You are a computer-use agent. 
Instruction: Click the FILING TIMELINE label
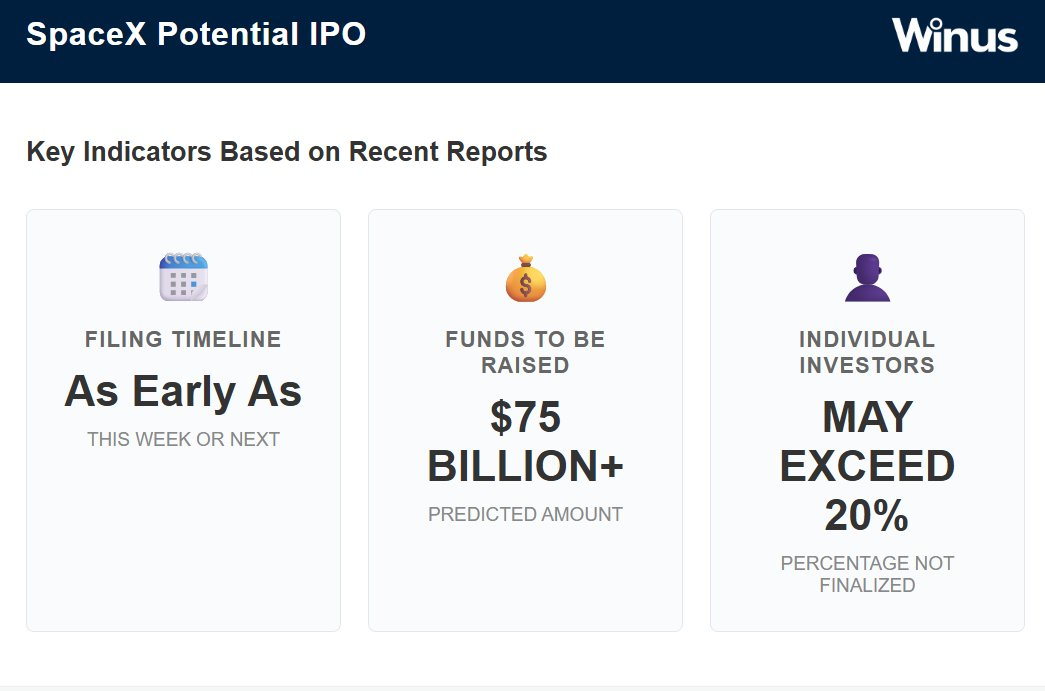(x=183, y=339)
